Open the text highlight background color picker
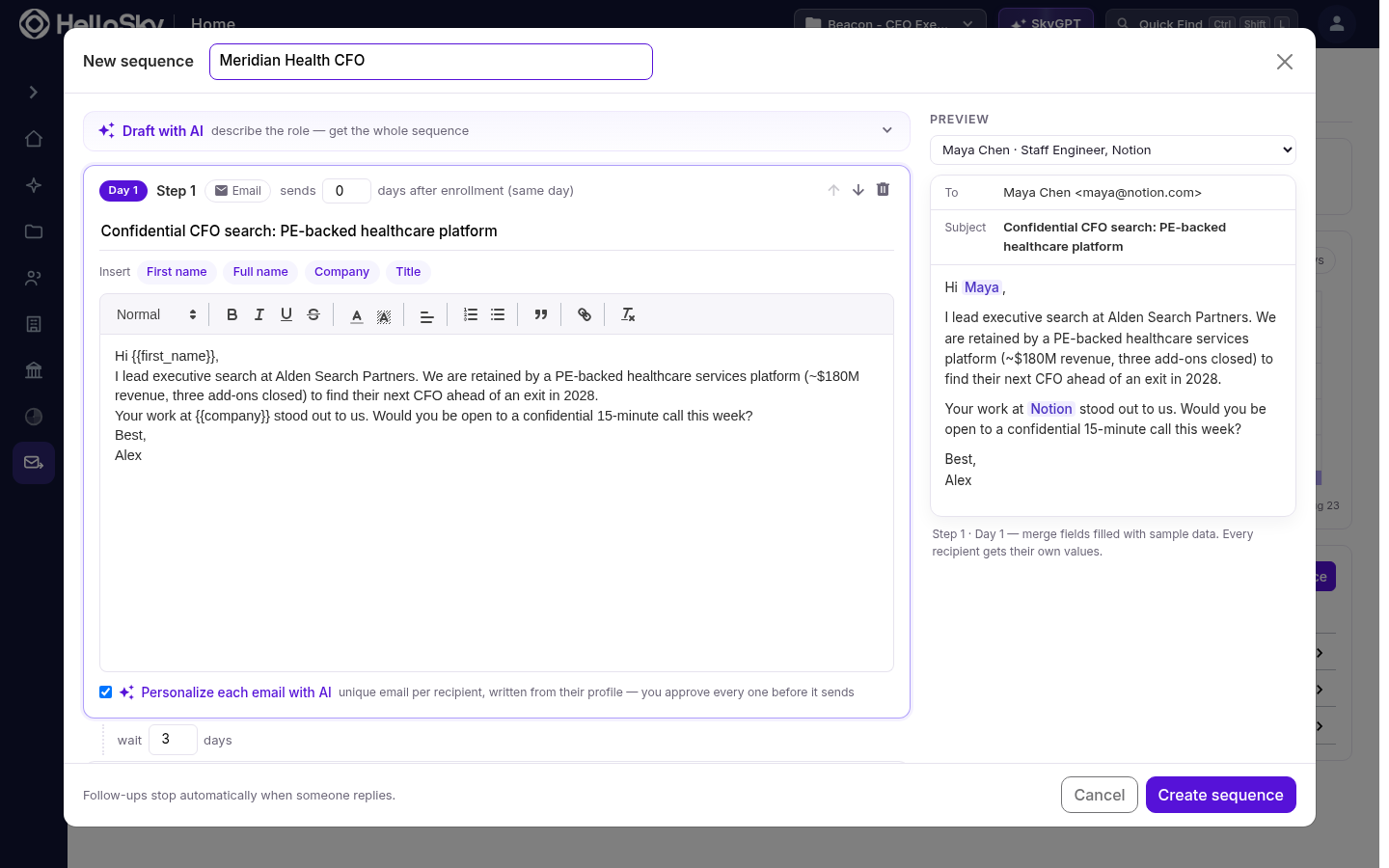Viewport: 1389px width, 868px height. [x=384, y=314]
